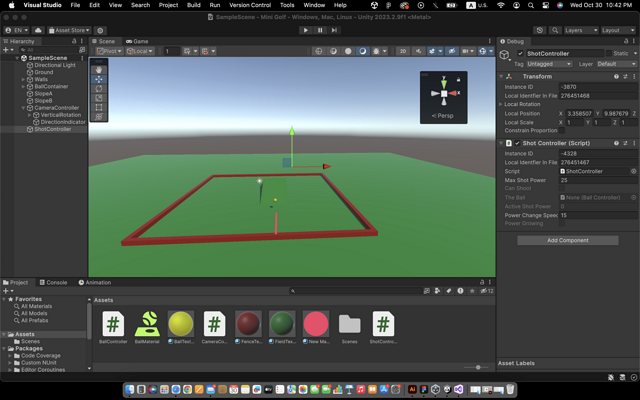Expand Local Rotation property

[x=501, y=104]
